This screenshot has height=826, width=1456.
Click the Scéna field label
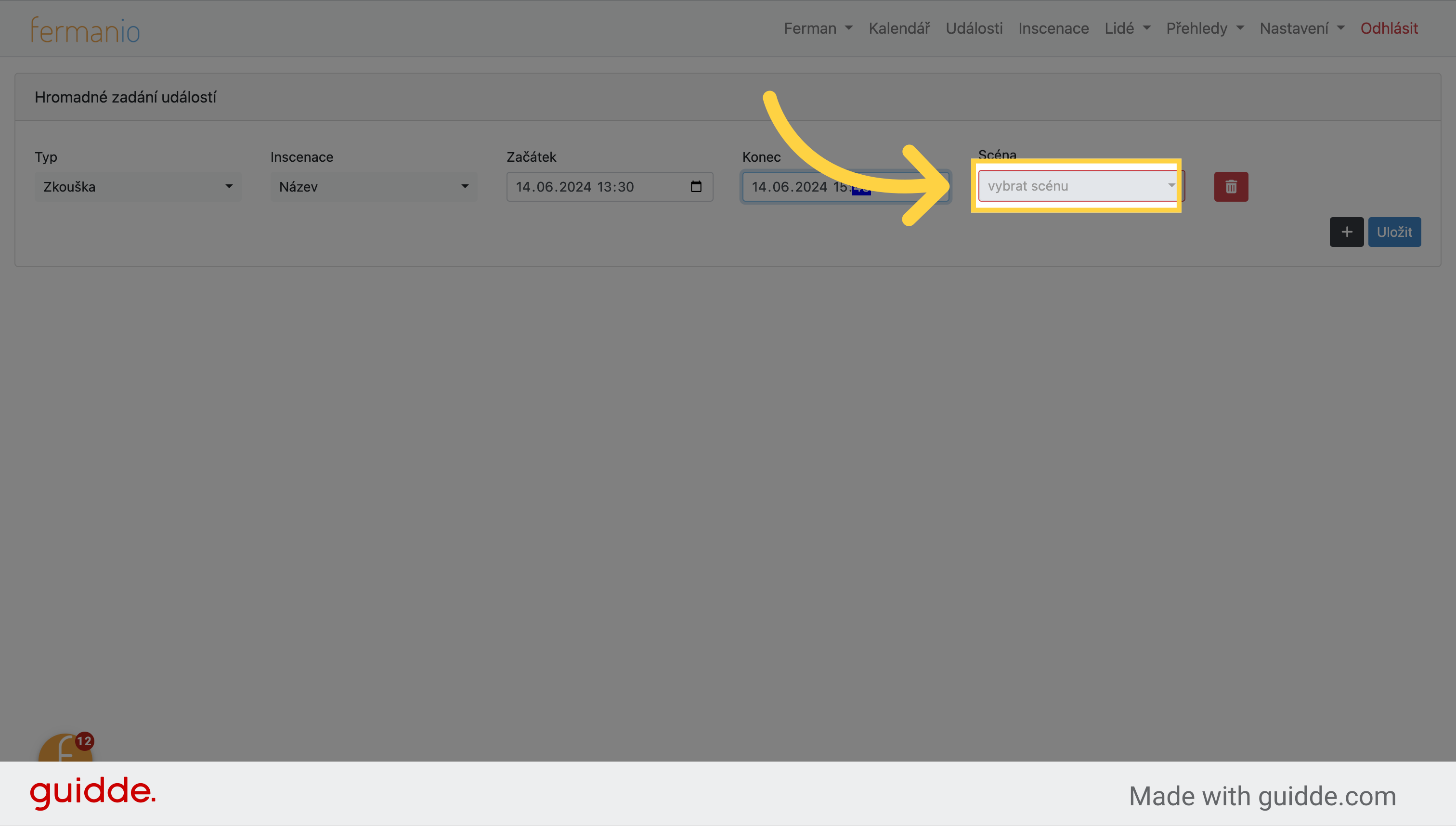[x=997, y=155]
